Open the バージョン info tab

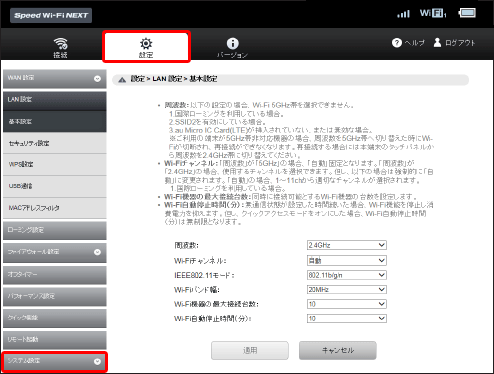pyautogui.click(x=232, y=47)
